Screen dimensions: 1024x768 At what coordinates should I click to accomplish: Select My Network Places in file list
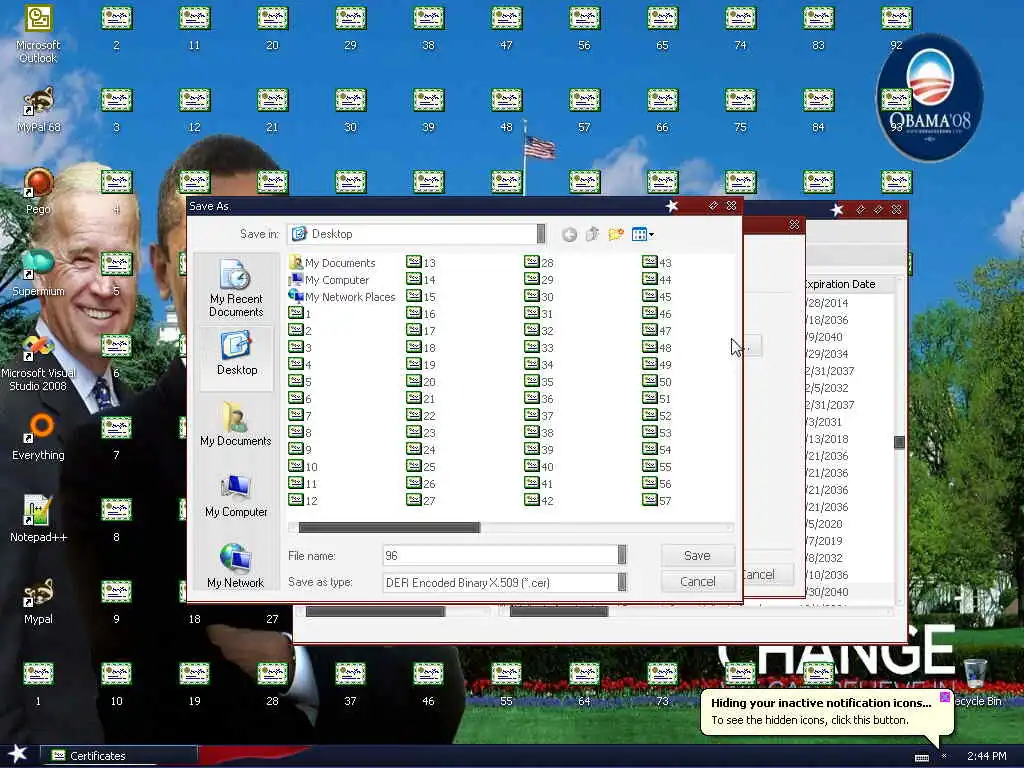[x=342, y=296]
